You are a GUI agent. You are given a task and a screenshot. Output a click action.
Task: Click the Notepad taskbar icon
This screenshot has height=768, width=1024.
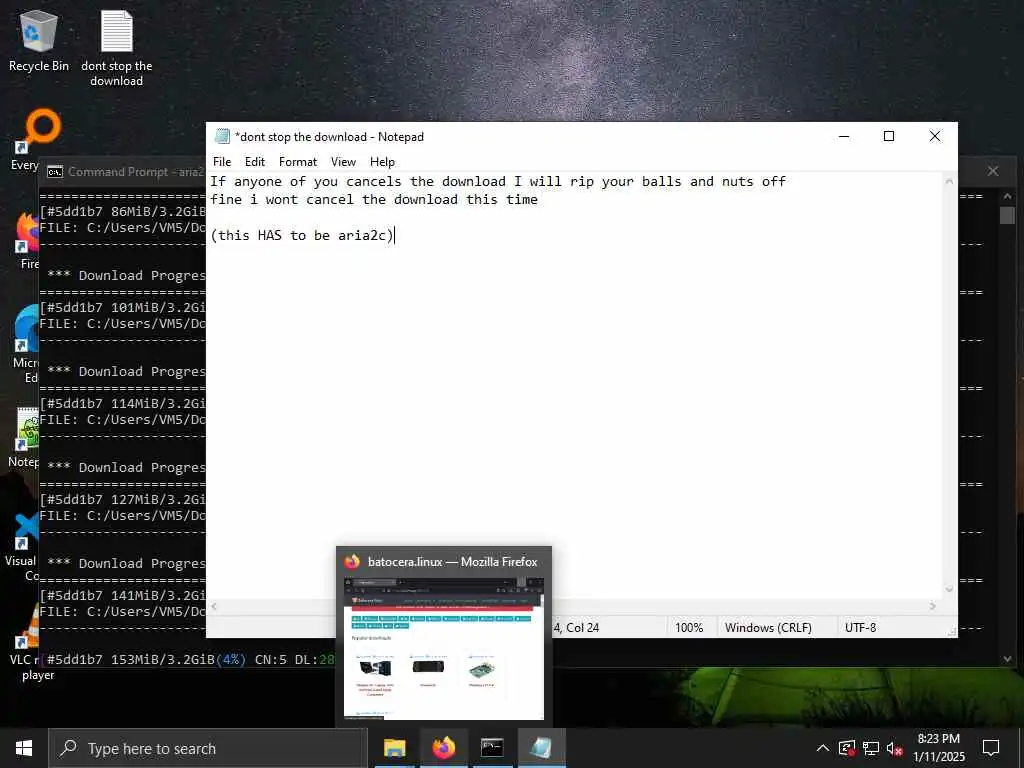(541, 748)
